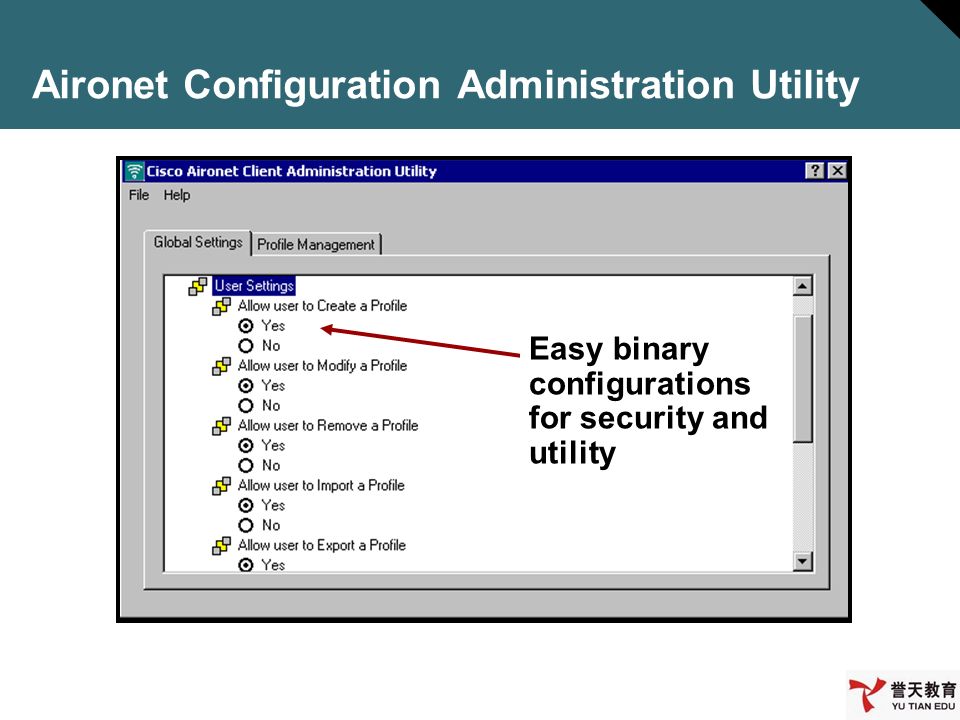960x720 pixels.
Task: Select Allow user to Export a Profile
Action: click(x=321, y=546)
